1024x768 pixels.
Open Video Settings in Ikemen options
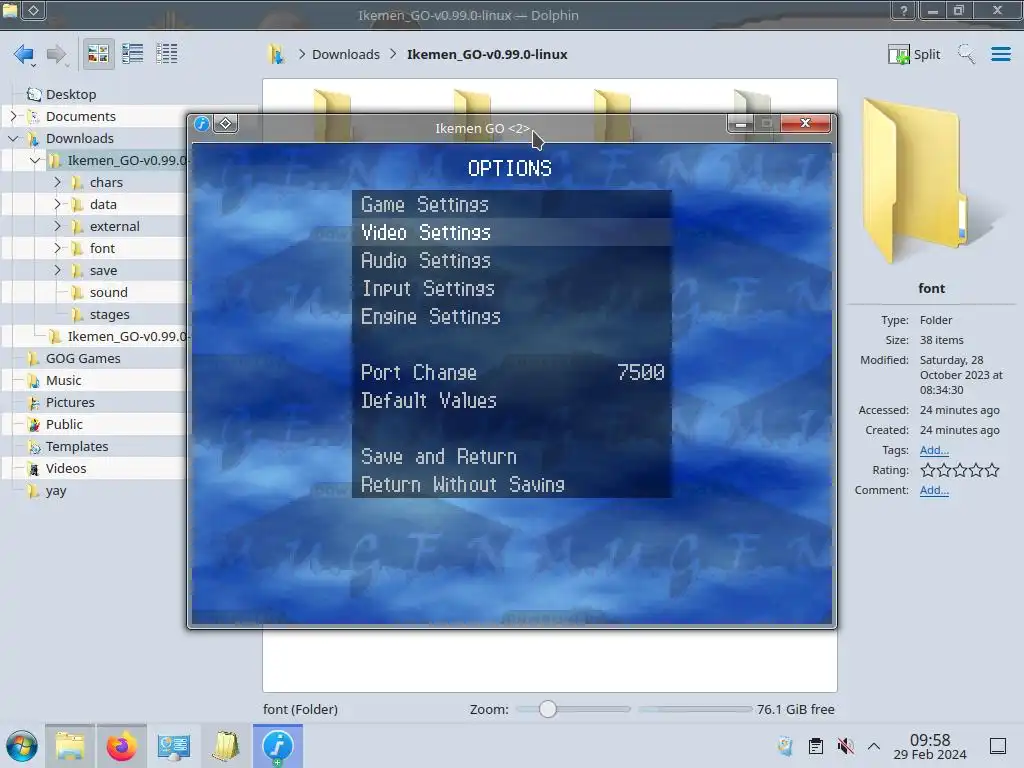511,232
